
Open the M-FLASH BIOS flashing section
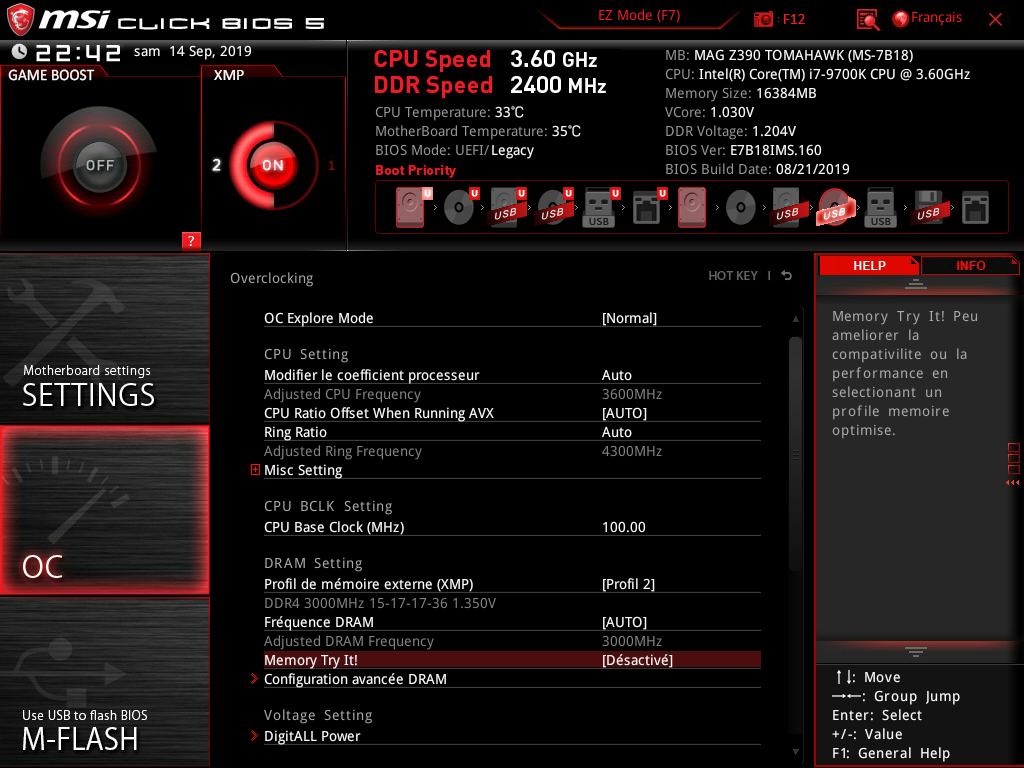pyautogui.click(x=104, y=682)
